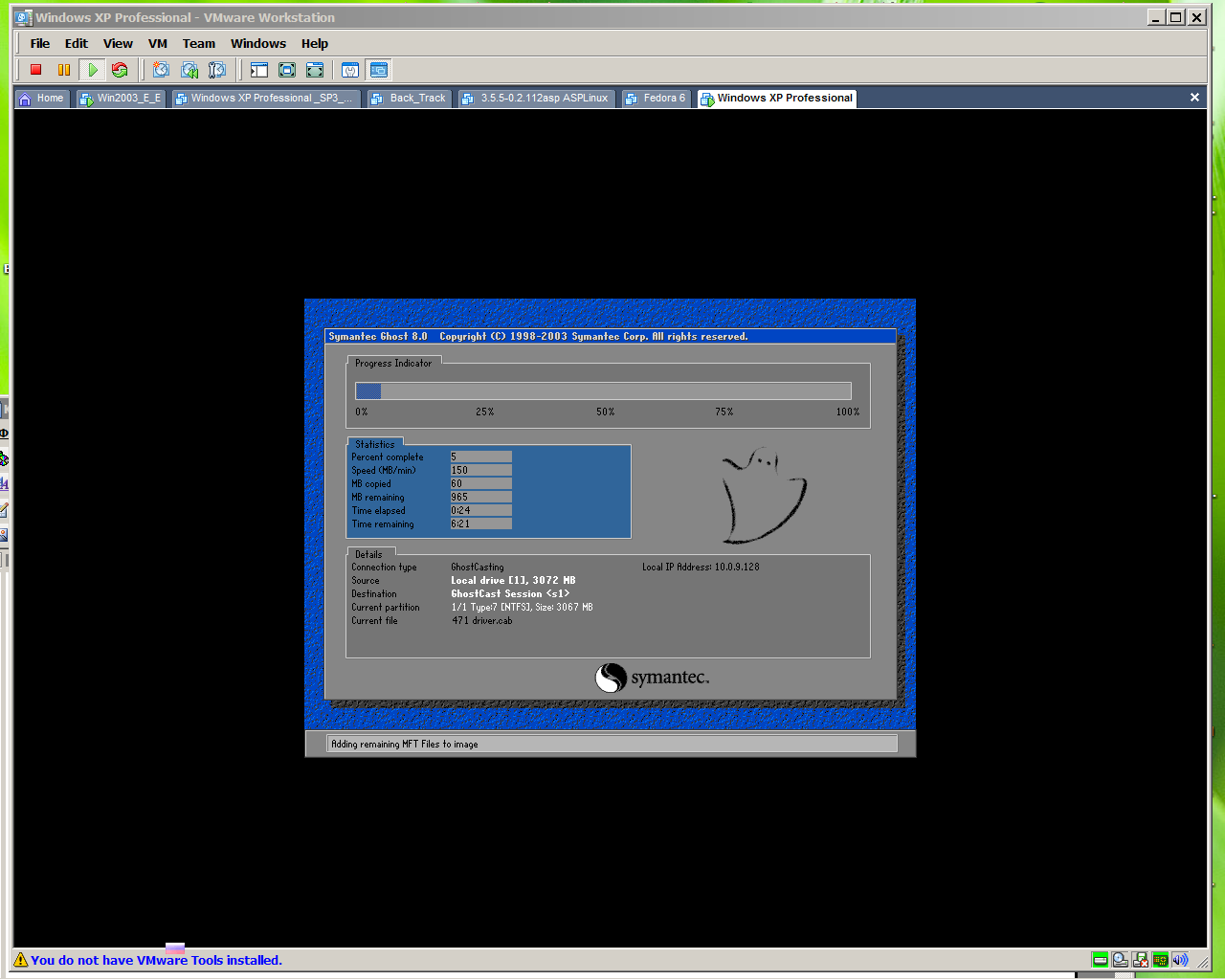The height and width of the screenshot is (980, 1225).
Task: Open the Team menu
Action: [199, 43]
